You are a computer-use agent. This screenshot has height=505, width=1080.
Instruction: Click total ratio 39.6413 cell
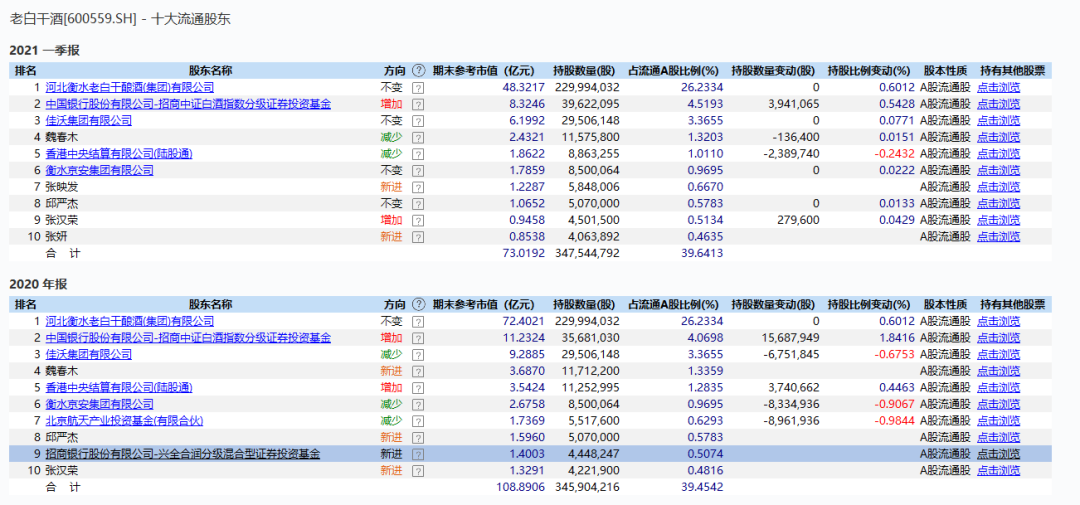tap(702, 253)
